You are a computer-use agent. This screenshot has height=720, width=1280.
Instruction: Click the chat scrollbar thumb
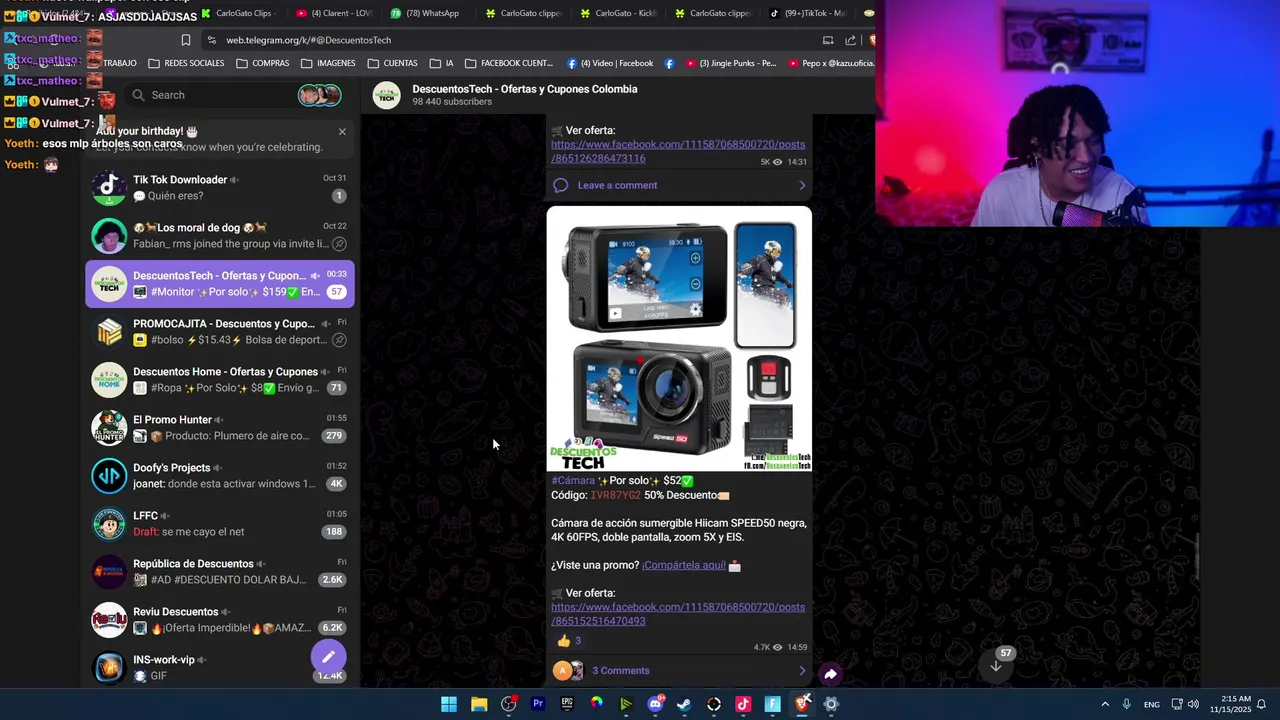tap(1197, 556)
